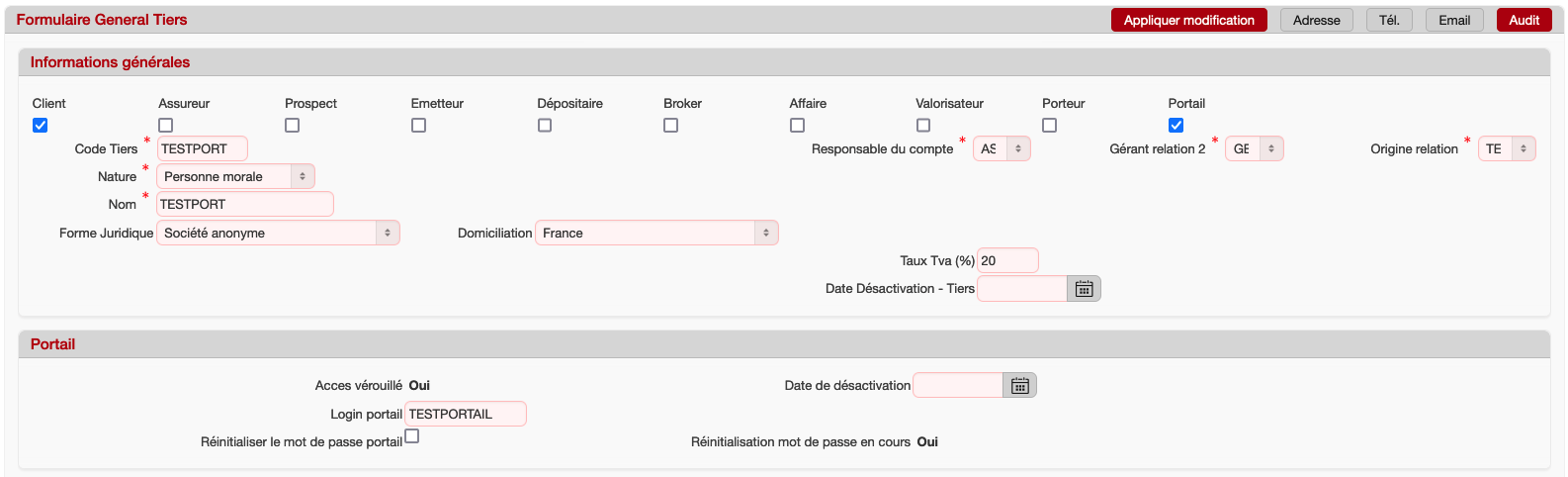Focus the Taux Tva (%) field
This screenshot has height=477, width=1568.
click(x=1006, y=261)
